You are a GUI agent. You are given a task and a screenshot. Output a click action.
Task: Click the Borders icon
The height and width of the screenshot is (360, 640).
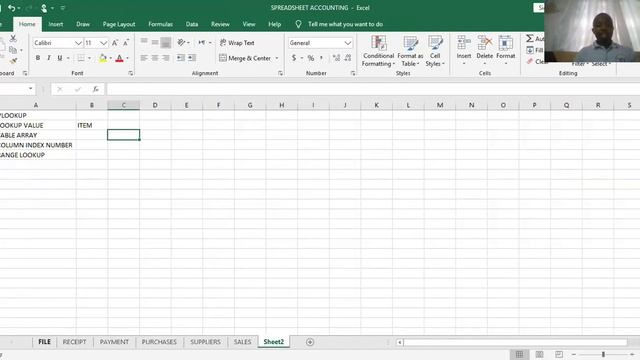pos(81,58)
